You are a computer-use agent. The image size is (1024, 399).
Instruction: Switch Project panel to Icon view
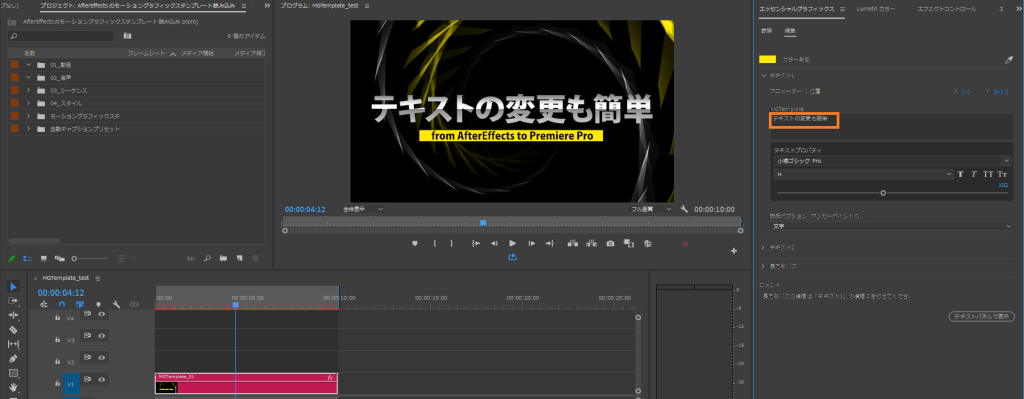point(44,259)
